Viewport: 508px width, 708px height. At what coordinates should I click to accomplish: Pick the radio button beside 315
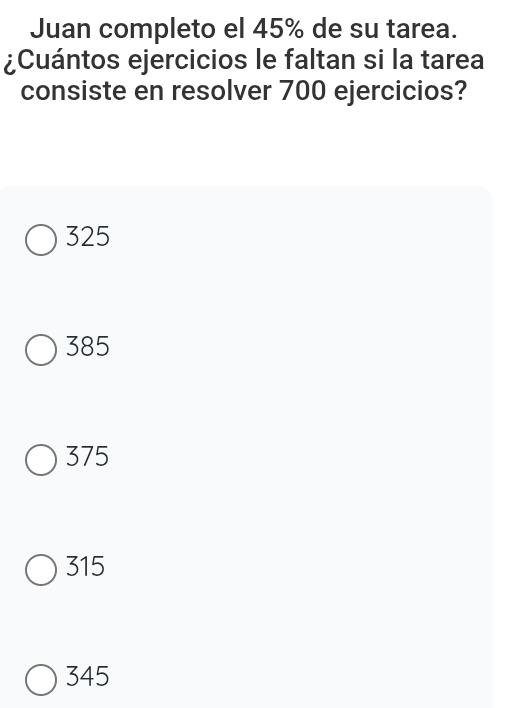click(x=41, y=570)
